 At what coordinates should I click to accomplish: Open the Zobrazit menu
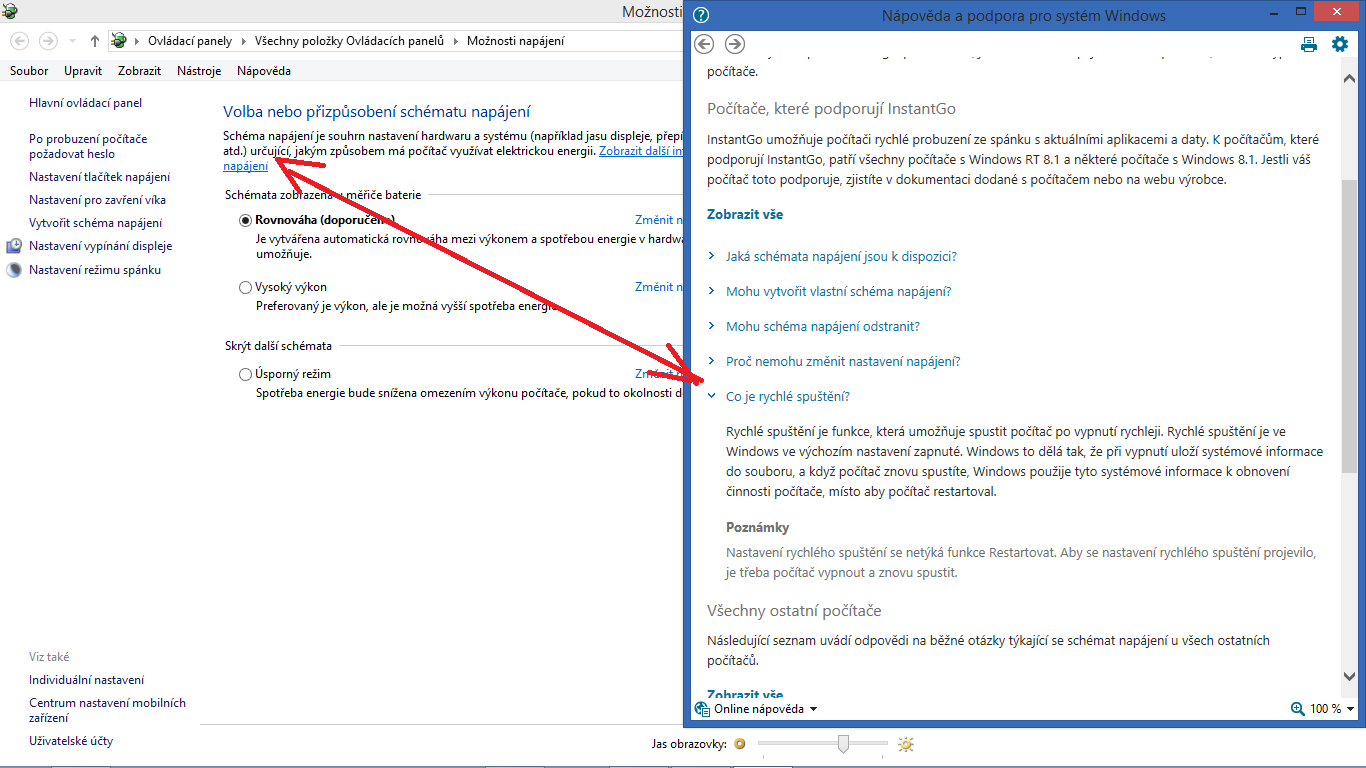tap(139, 71)
